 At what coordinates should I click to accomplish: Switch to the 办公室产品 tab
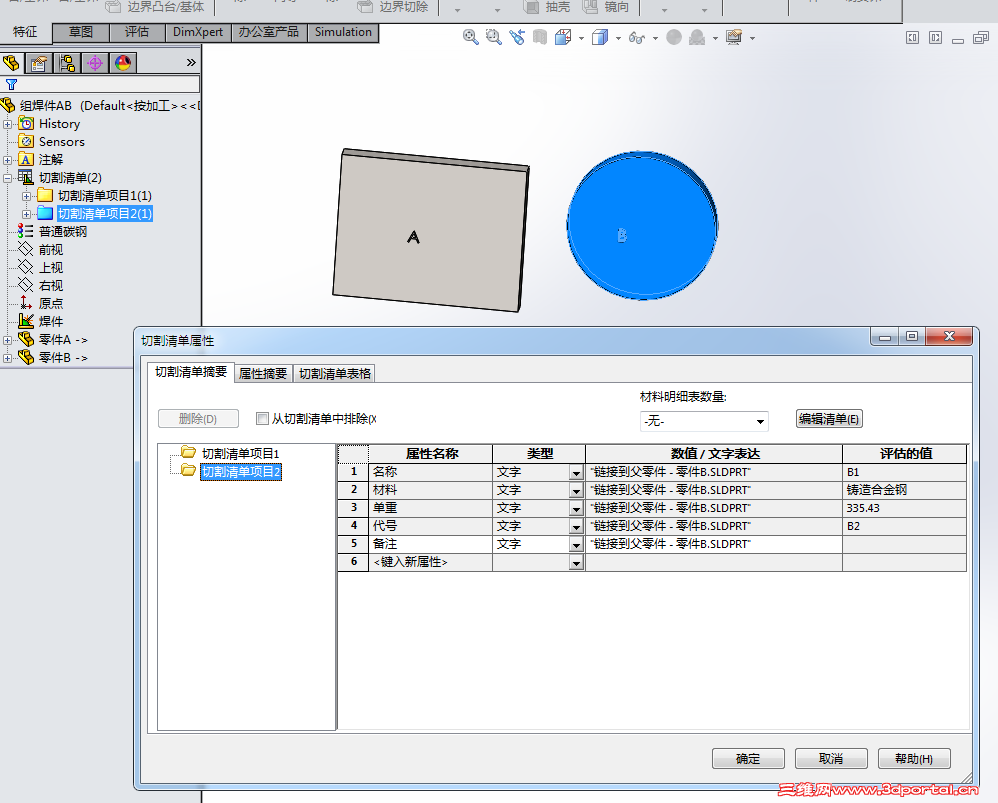coord(269,32)
